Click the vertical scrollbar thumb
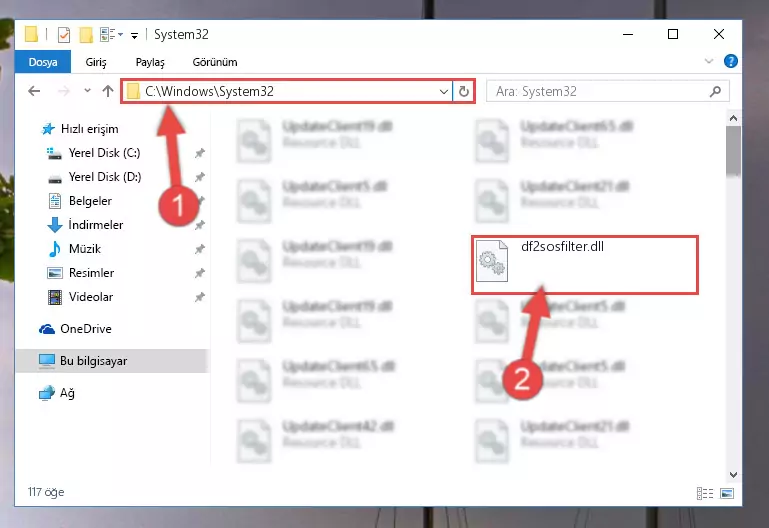This screenshot has width=769, height=528. click(x=733, y=150)
